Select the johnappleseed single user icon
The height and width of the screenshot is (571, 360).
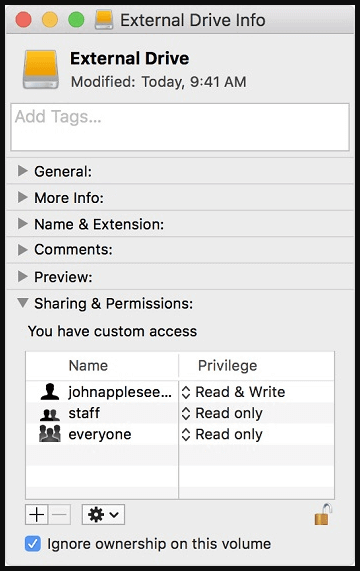pyautogui.click(x=50, y=392)
